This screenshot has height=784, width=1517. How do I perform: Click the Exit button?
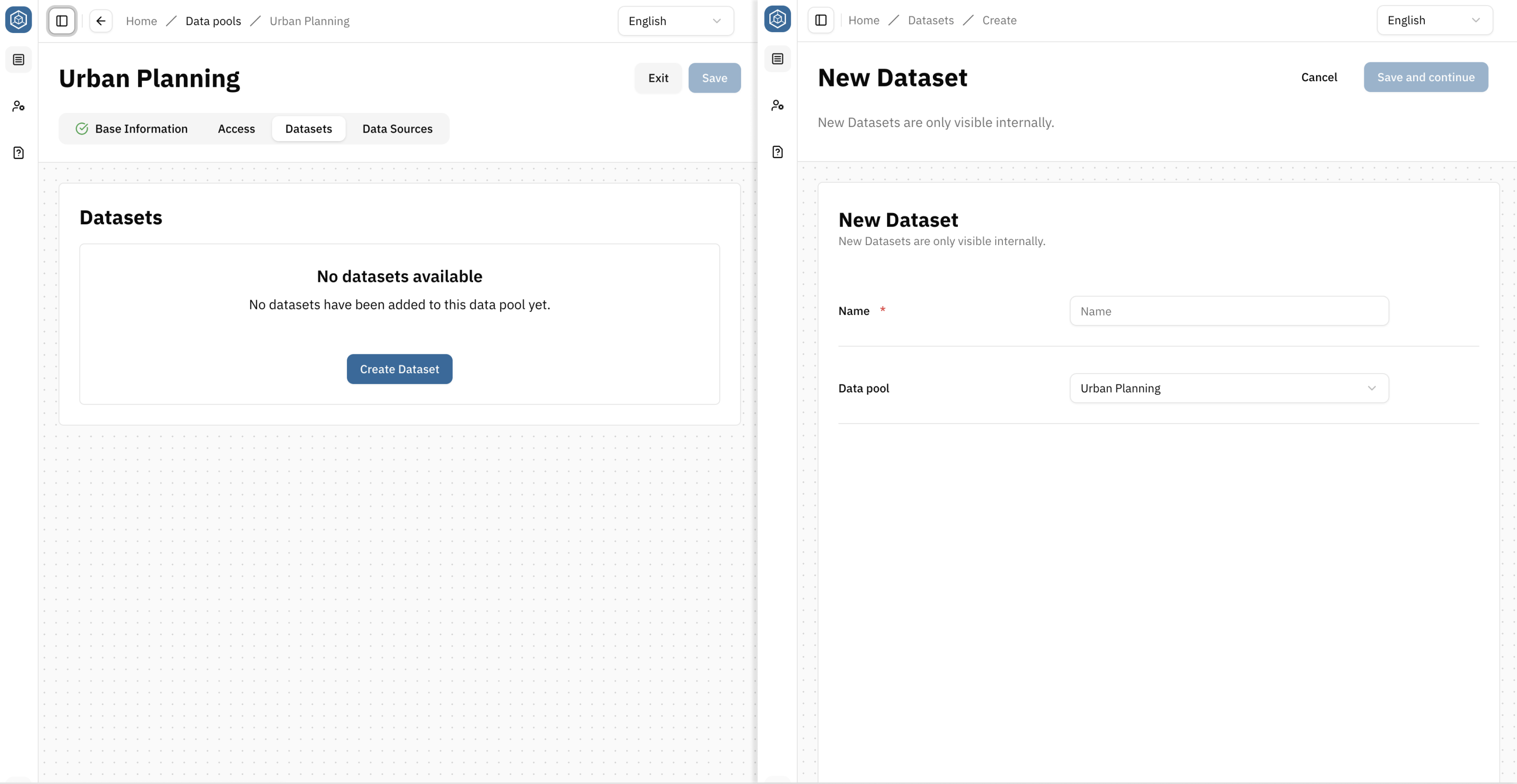[658, 78]
